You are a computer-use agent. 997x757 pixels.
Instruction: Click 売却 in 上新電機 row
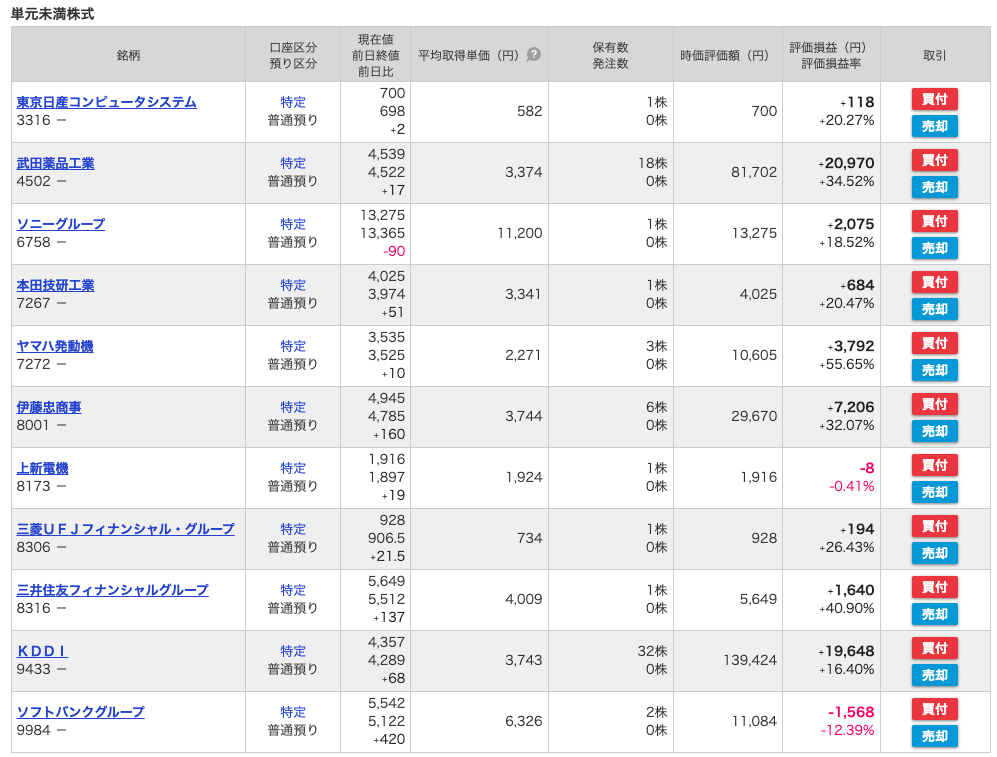coord(935,492)
